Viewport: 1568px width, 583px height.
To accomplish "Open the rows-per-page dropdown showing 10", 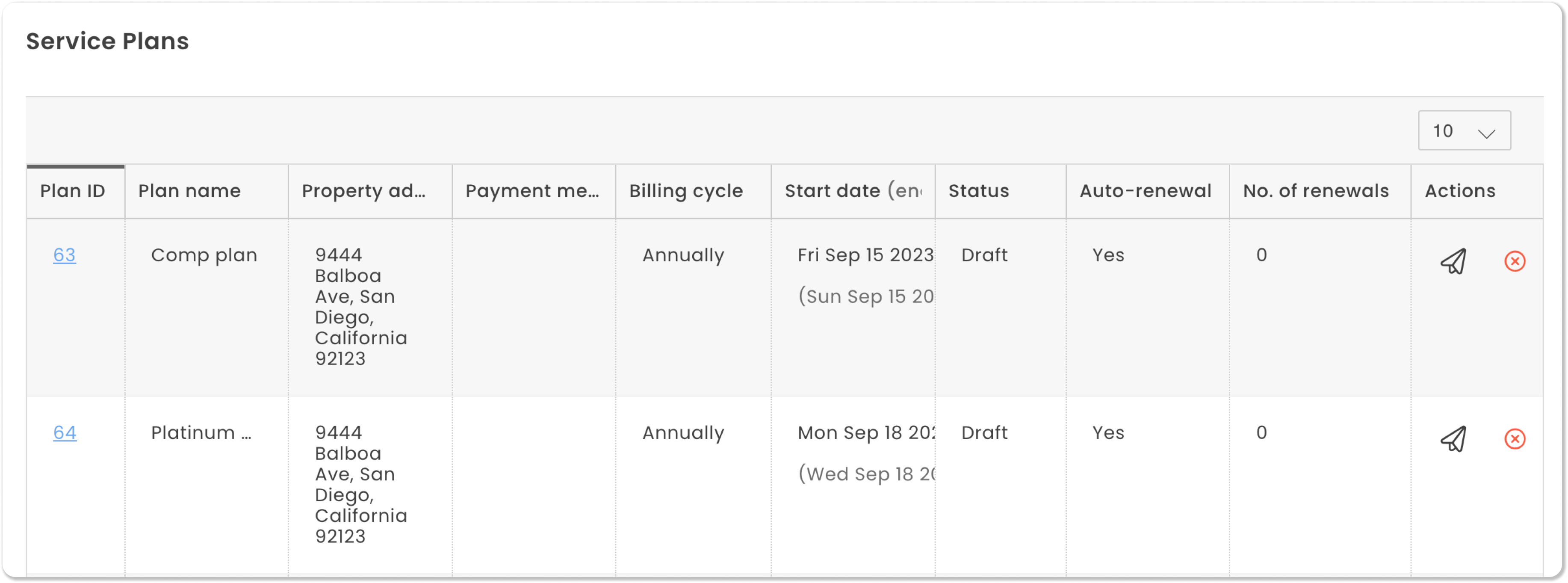I will (1464, 130).
